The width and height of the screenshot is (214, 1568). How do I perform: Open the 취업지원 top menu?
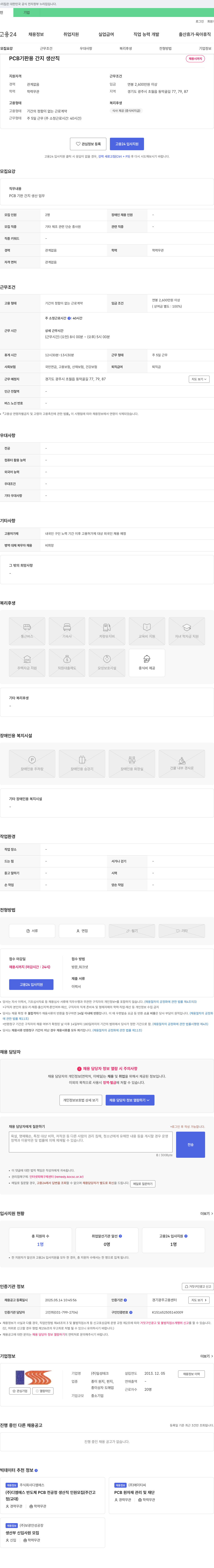(x=71, y=34)
